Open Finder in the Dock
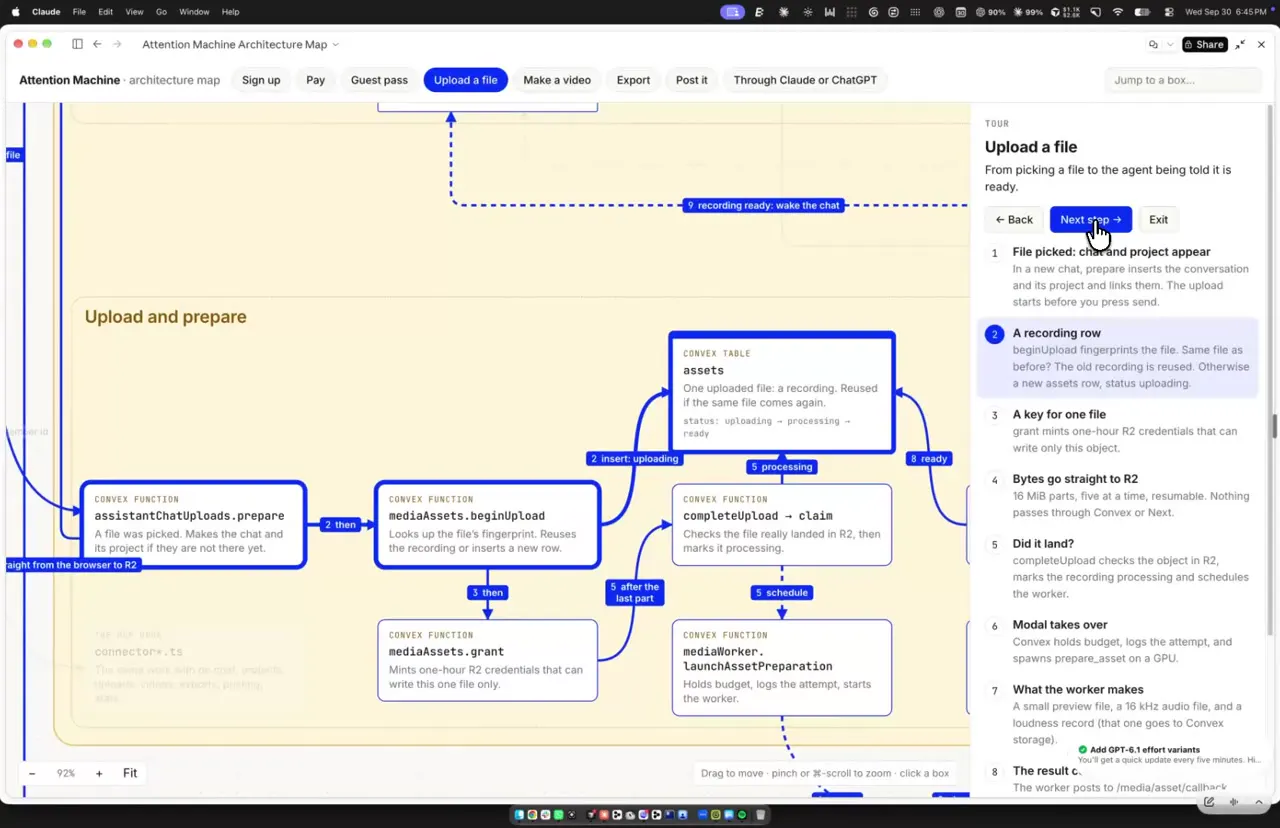Screen dimensions: 1280x828 519,815
